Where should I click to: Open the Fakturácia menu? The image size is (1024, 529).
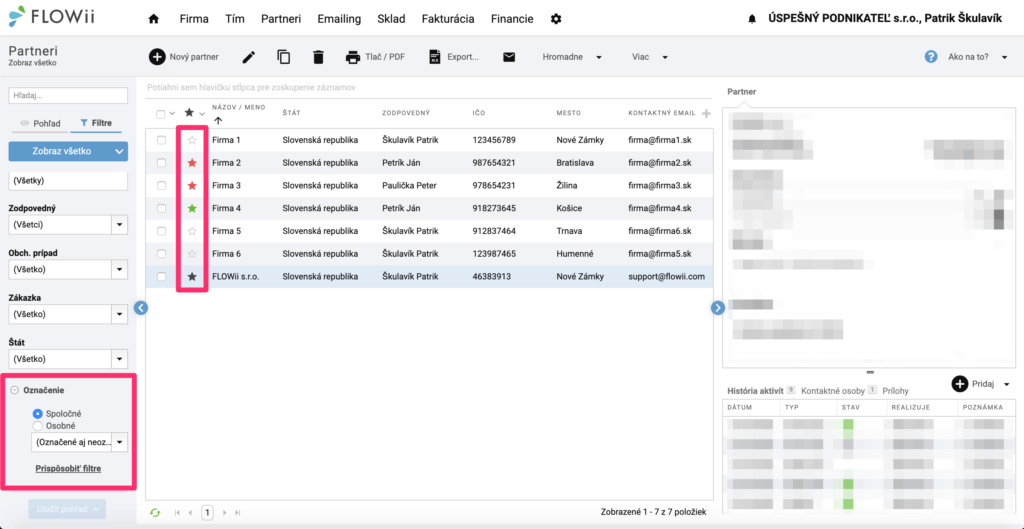pyautogui.click(x=448, y=19)
